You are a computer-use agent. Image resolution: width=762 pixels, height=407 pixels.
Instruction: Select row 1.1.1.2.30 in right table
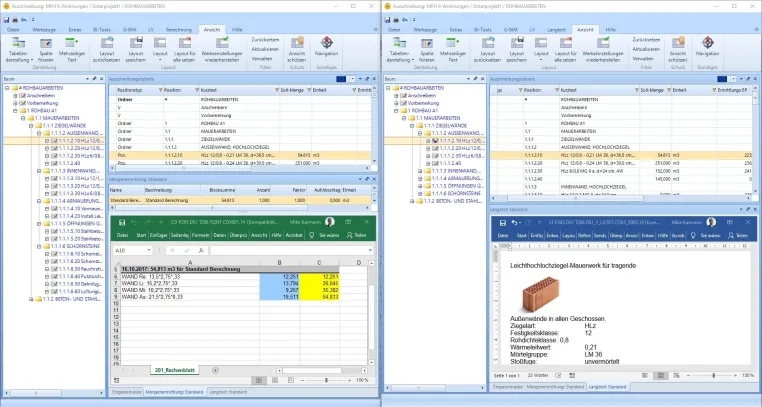(x=621, y=171)
